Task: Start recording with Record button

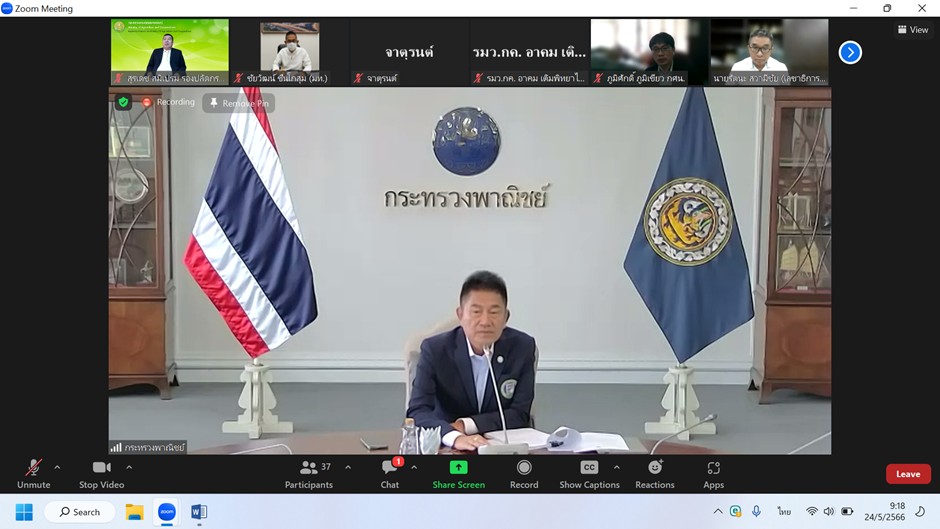Action: point(524,474)
